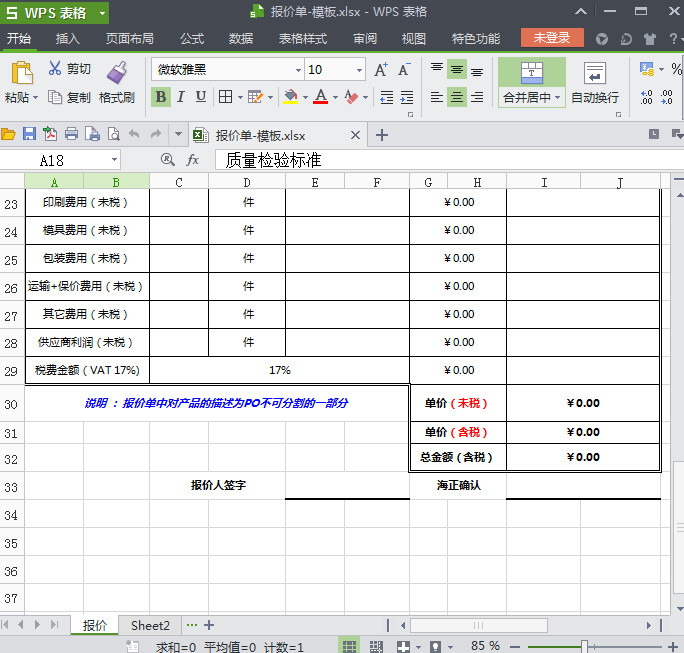Open the WPS 表格 application menu arrow
684x653 pixels.
click(102, 13)
